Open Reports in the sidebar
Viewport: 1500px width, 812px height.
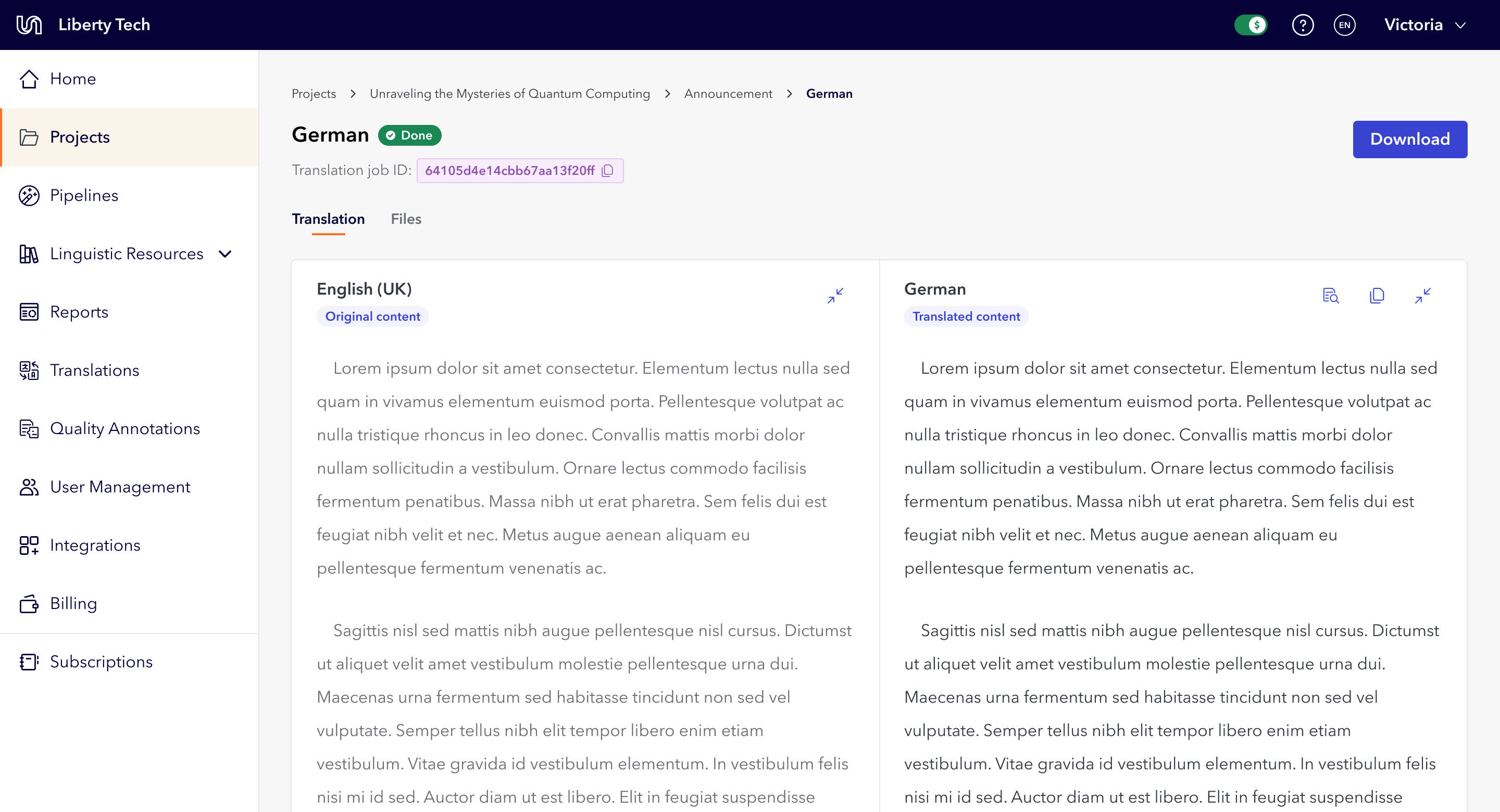pyautogui.click(x=129, y=312)
